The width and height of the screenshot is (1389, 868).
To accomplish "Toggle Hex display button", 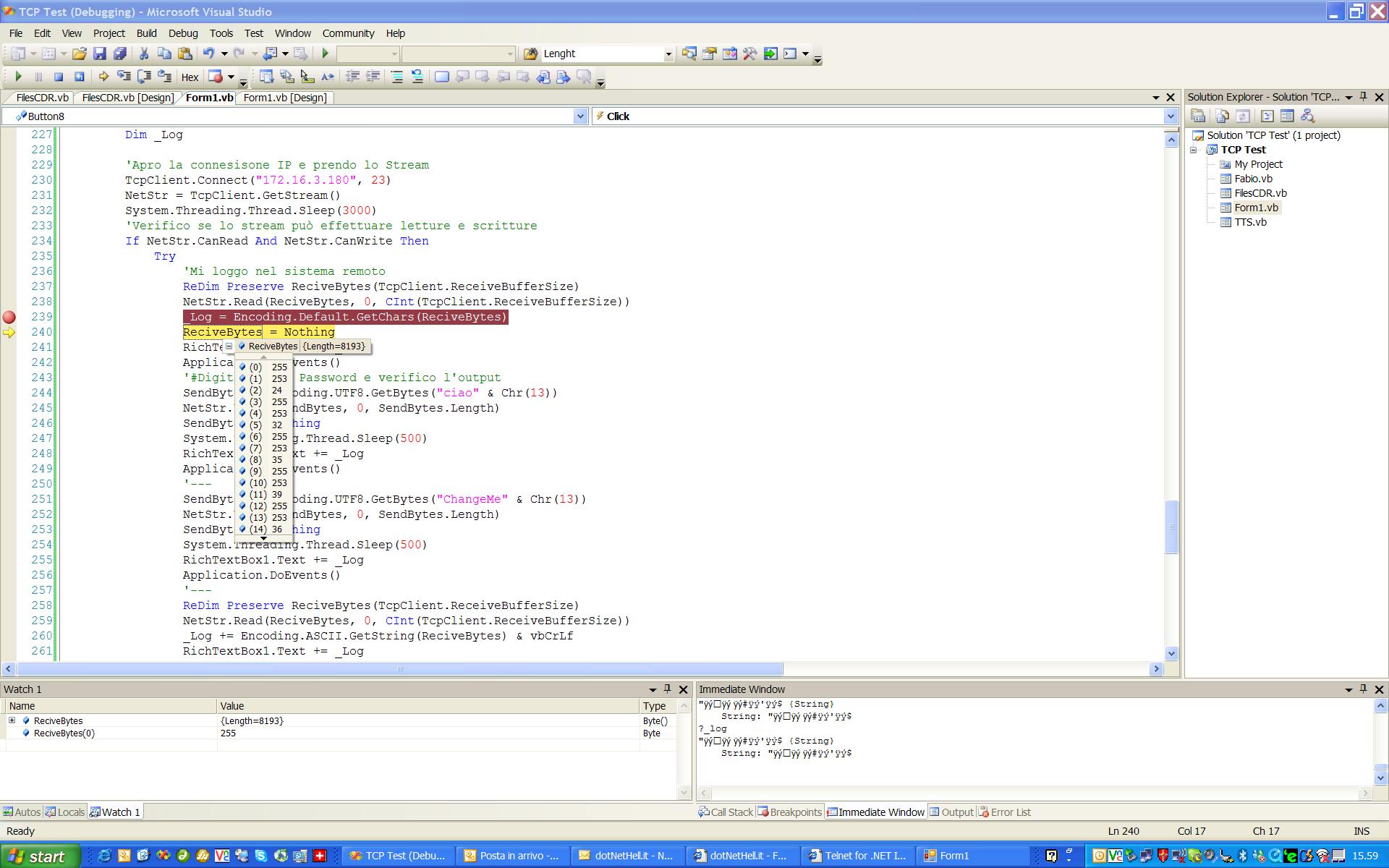I will 190,77.
